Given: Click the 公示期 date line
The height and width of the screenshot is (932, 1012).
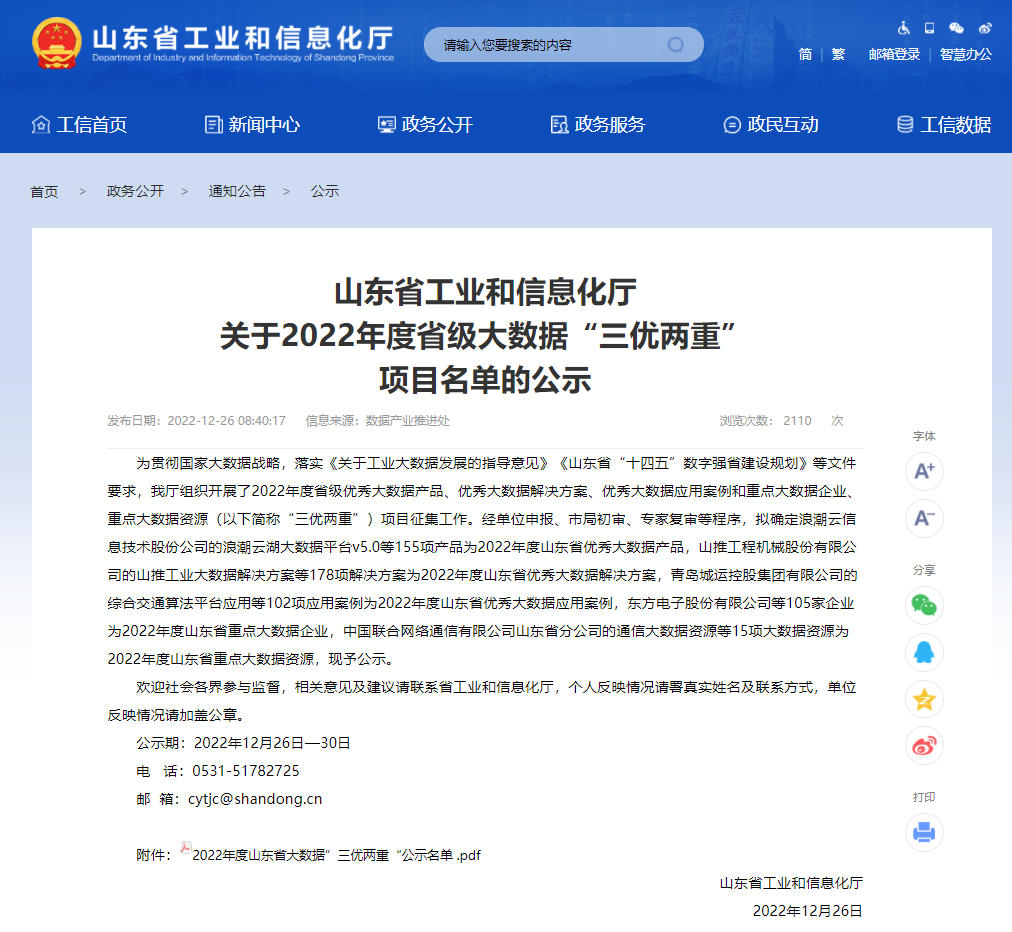Looking at the screenshot, I should pos(243,743).
